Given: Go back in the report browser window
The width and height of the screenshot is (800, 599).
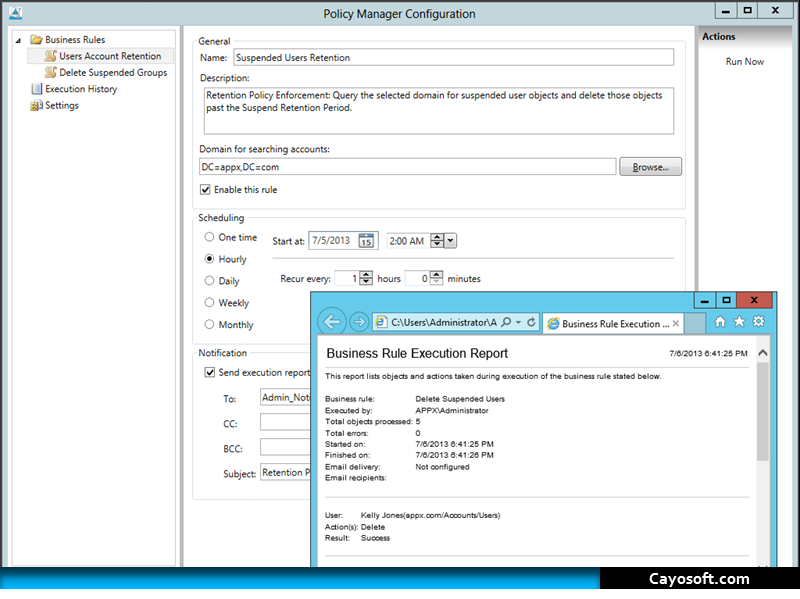Looking at the screenshot, I should 332,322.
